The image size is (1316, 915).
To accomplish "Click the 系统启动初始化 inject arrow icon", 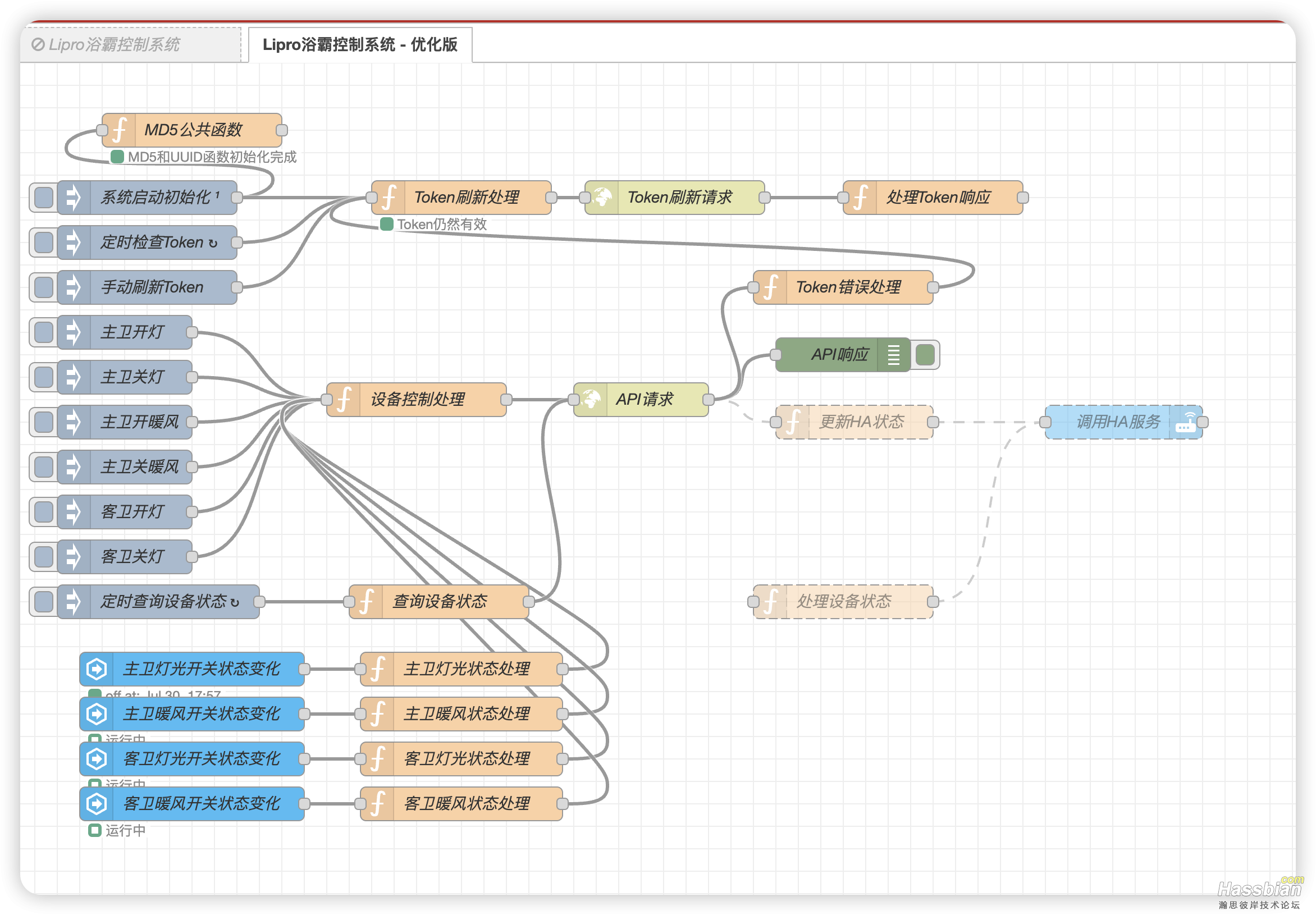I will (x=74, y=198).
